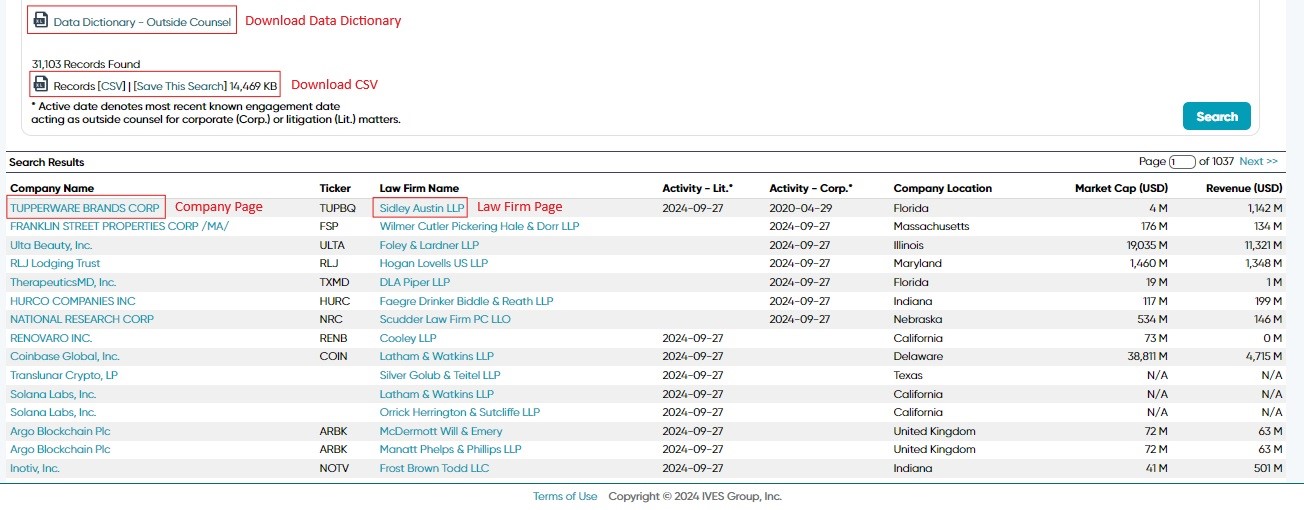Screen dimensions: 1304x510
Task: Click Copyright 2024 IVES Group footer text
Action: 695,496
